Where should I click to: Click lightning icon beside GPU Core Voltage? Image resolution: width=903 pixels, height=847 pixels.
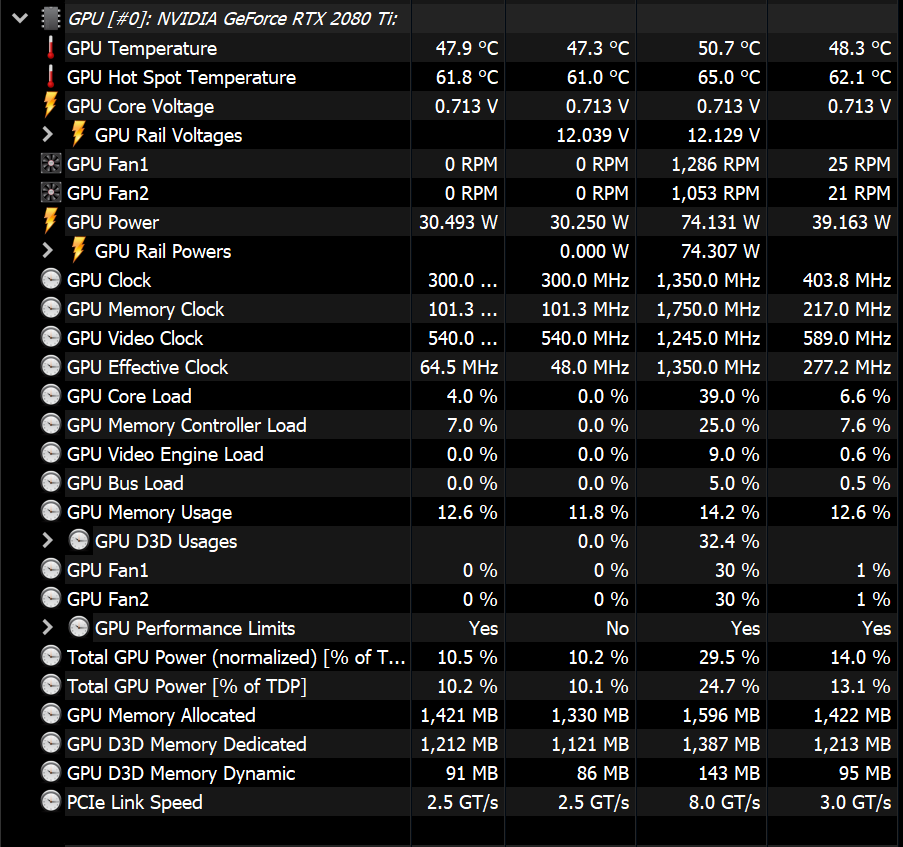(x=51, y=105)
